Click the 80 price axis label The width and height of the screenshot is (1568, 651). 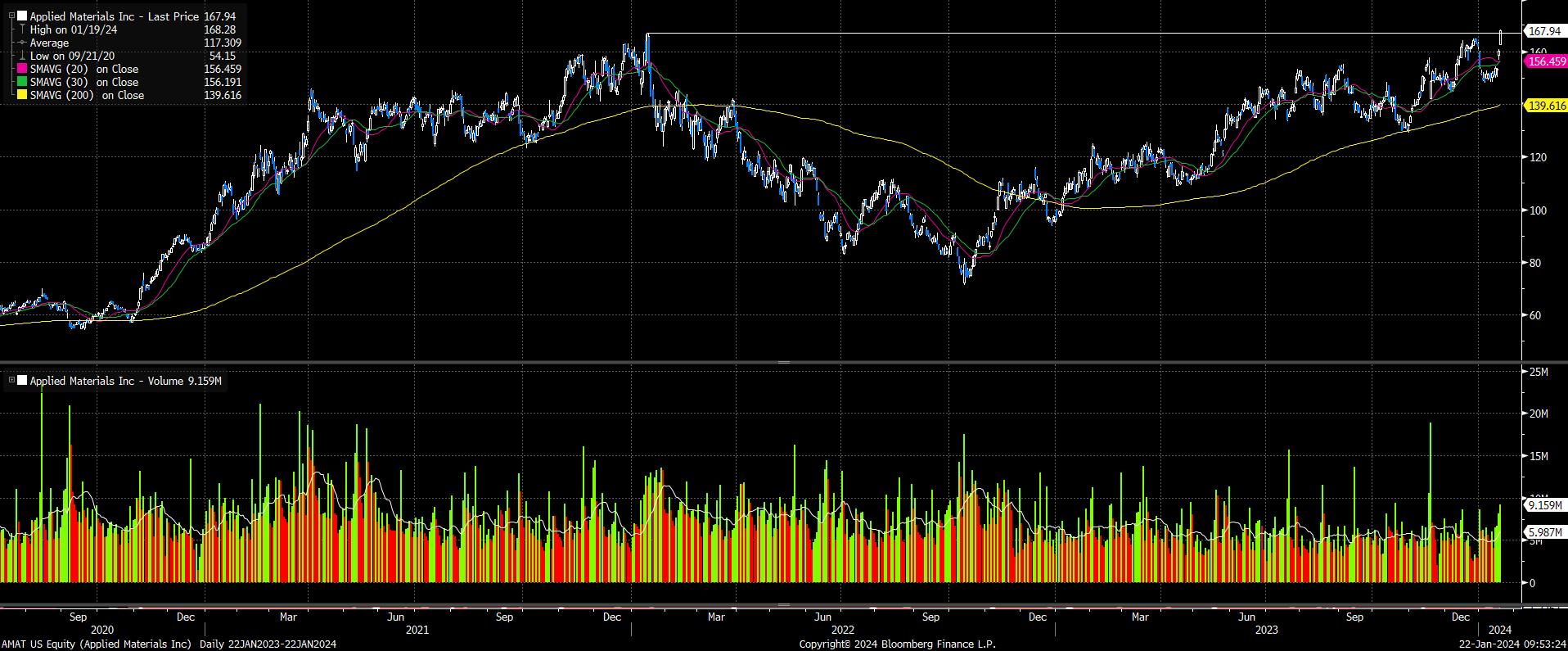[1535, 263]
